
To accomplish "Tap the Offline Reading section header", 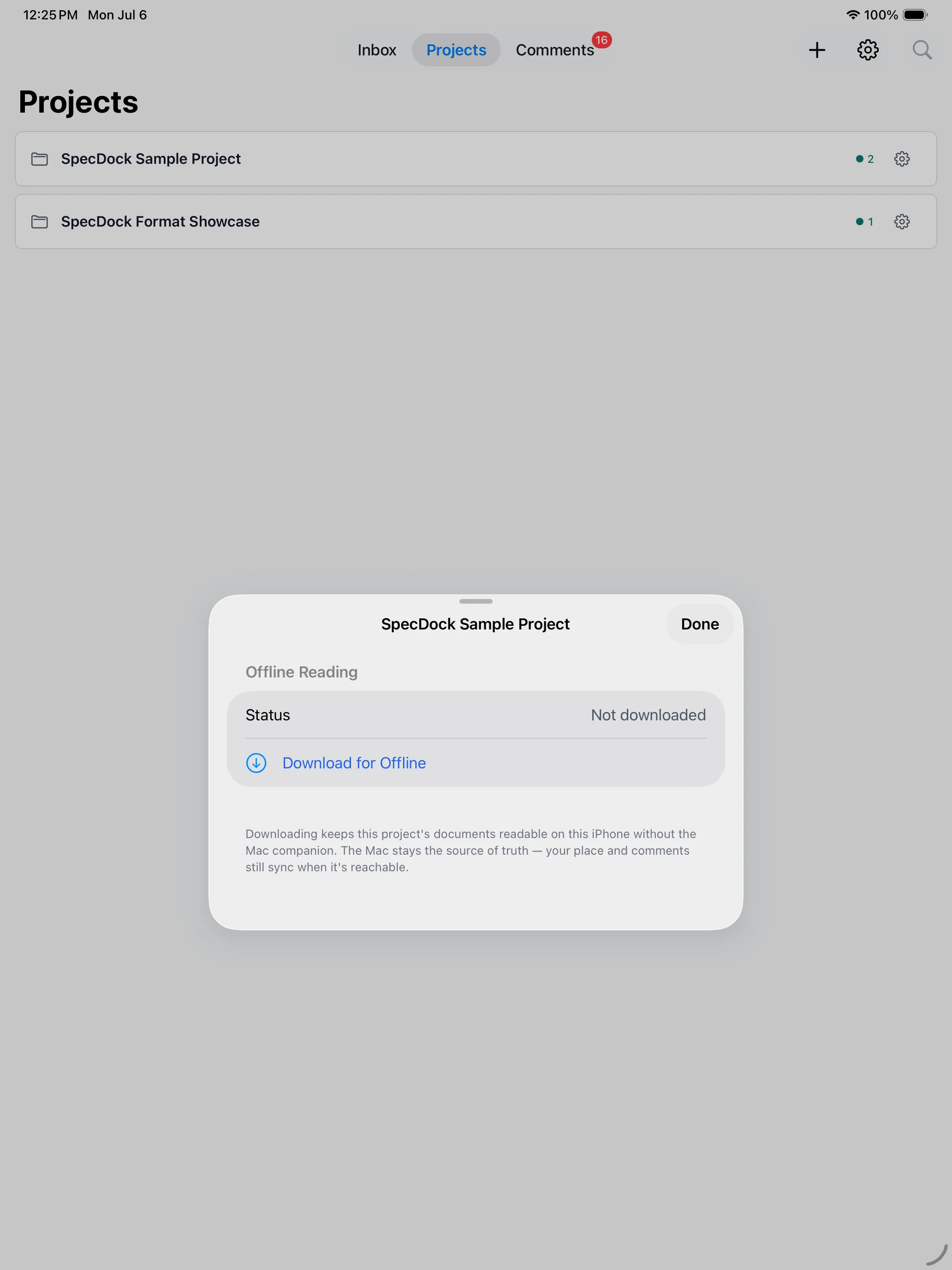I will coord(301,672).
